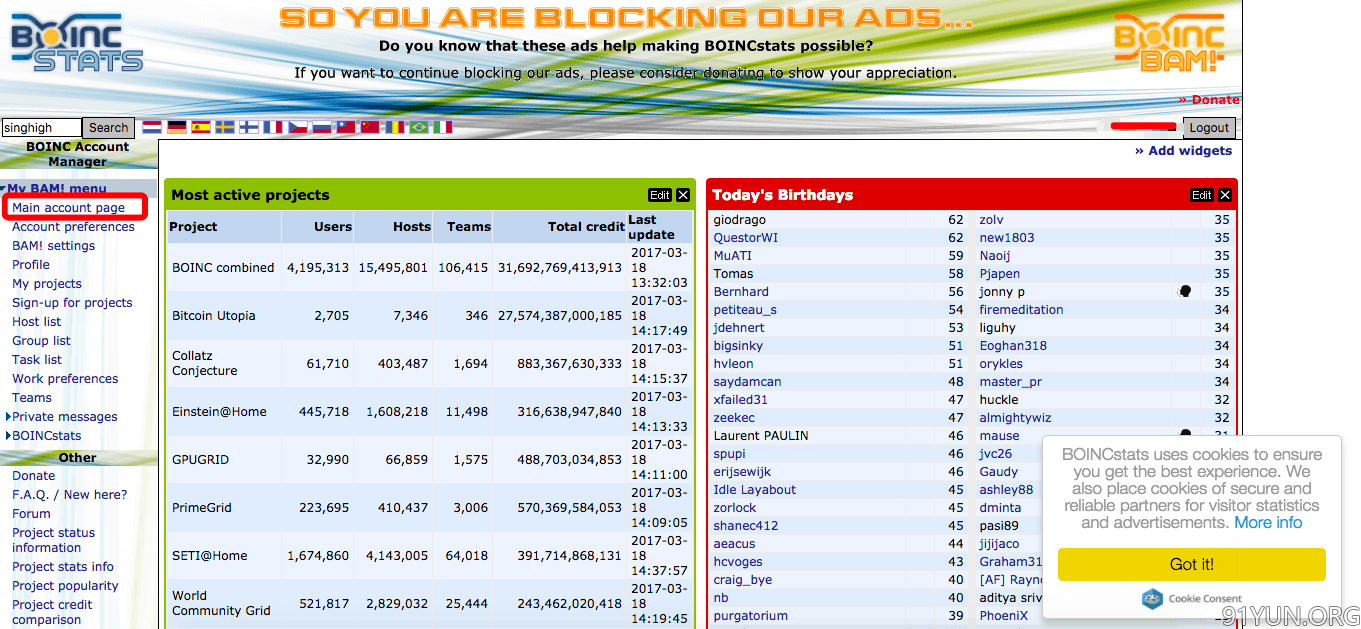Open birthday user firemeditation profile

click(x=1022, y=310)
